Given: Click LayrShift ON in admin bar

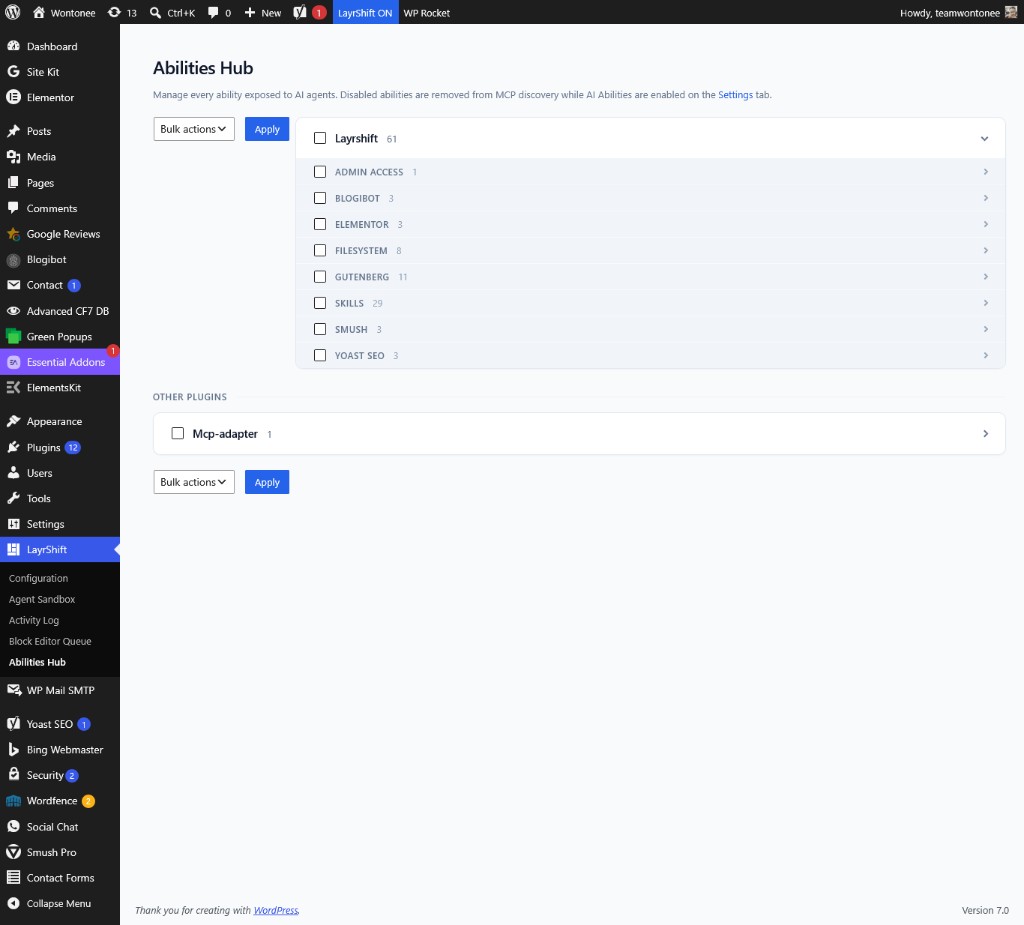Looking at the screenshot, I should coord(365,12).
